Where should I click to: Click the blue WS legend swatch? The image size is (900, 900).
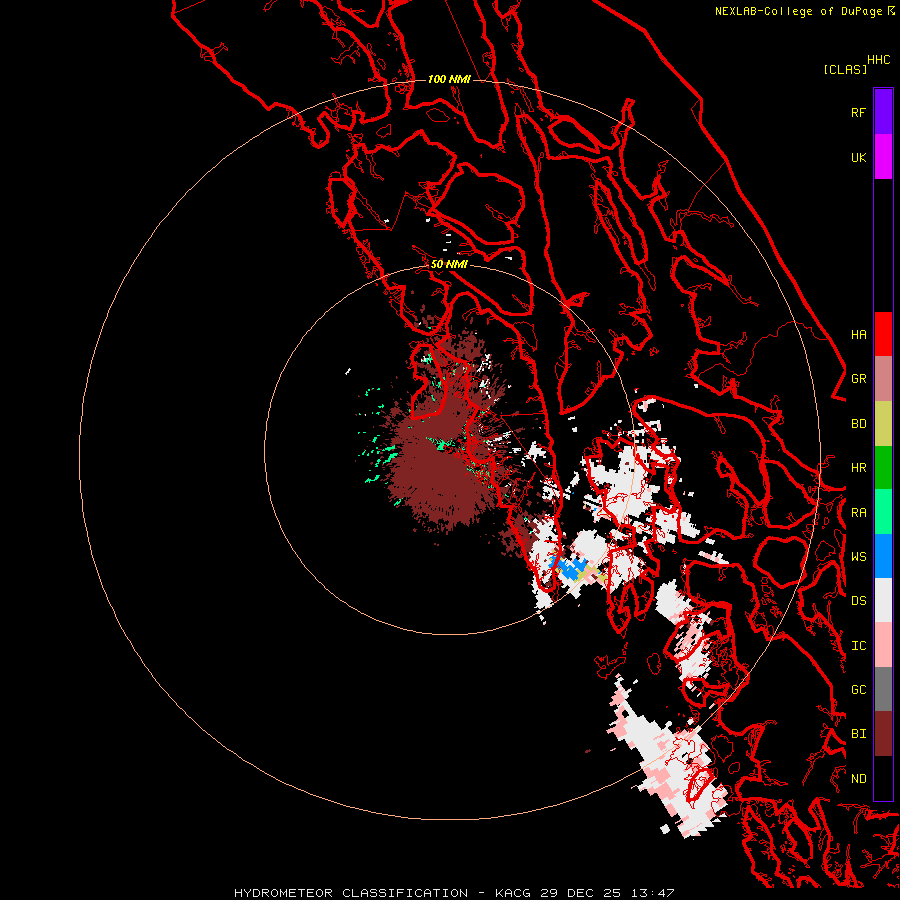[x=883, y=556]
